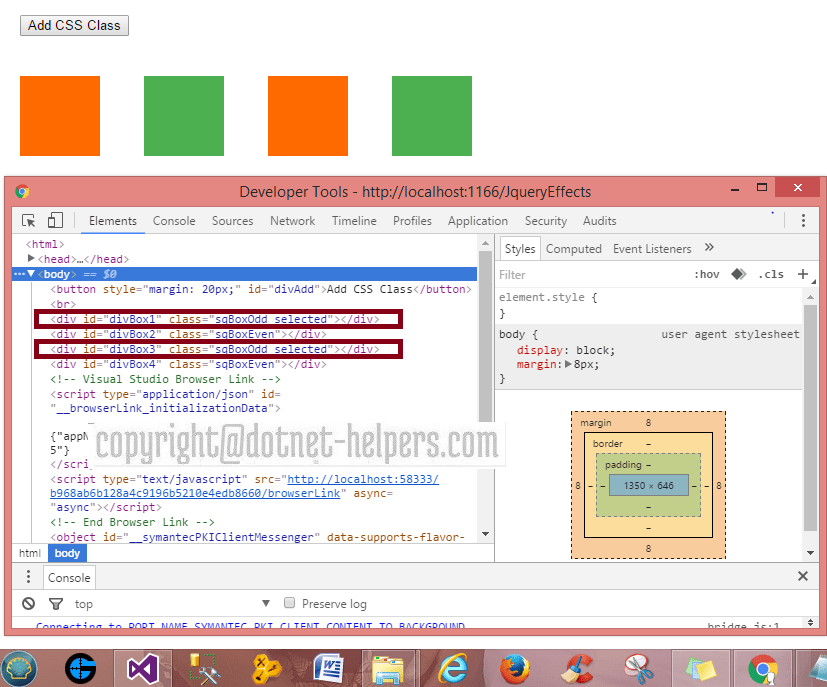The height and width of the screenshot is (687, 827).
Task: Expand the margin shorthand triangle
Action: pyautogui.click(x=568, y=364)
